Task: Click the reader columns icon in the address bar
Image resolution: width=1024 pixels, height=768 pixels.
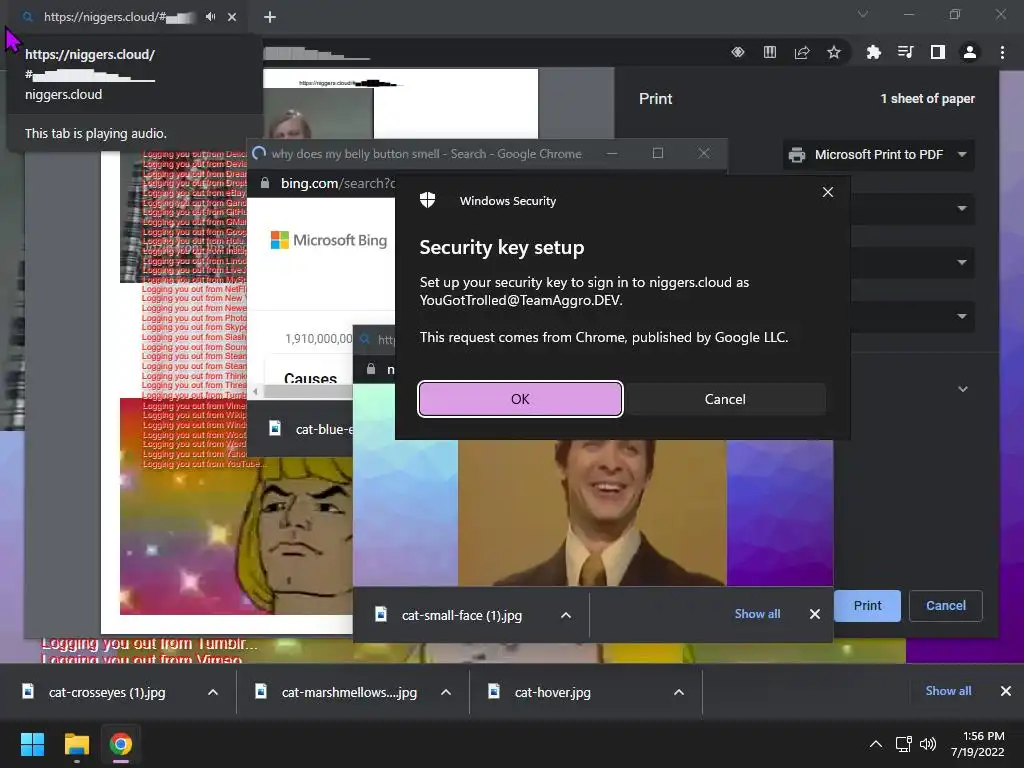Action: (770, 52)
